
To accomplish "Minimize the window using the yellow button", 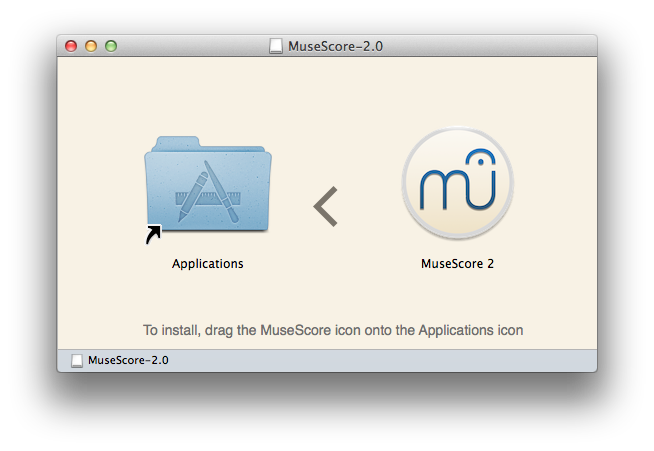I will click(x=91, y=46).
